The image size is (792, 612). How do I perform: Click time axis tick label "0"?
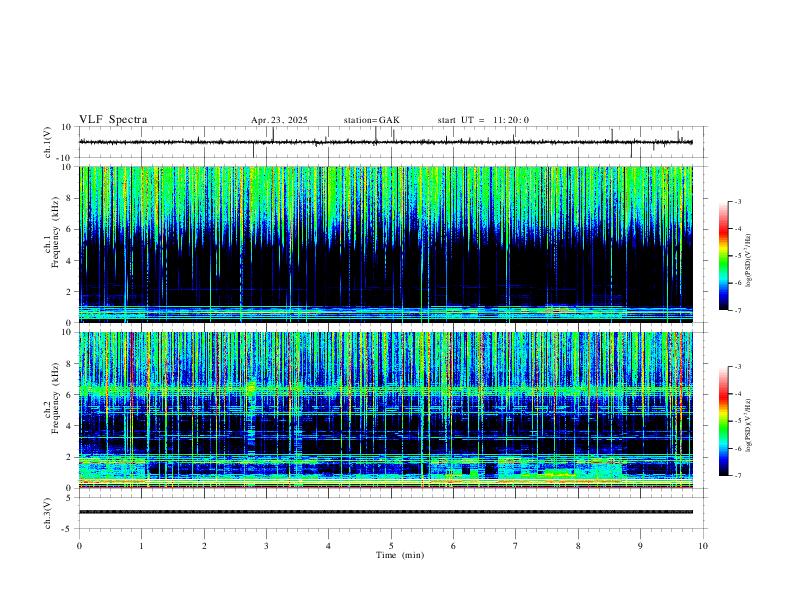(x=79, y=546)
